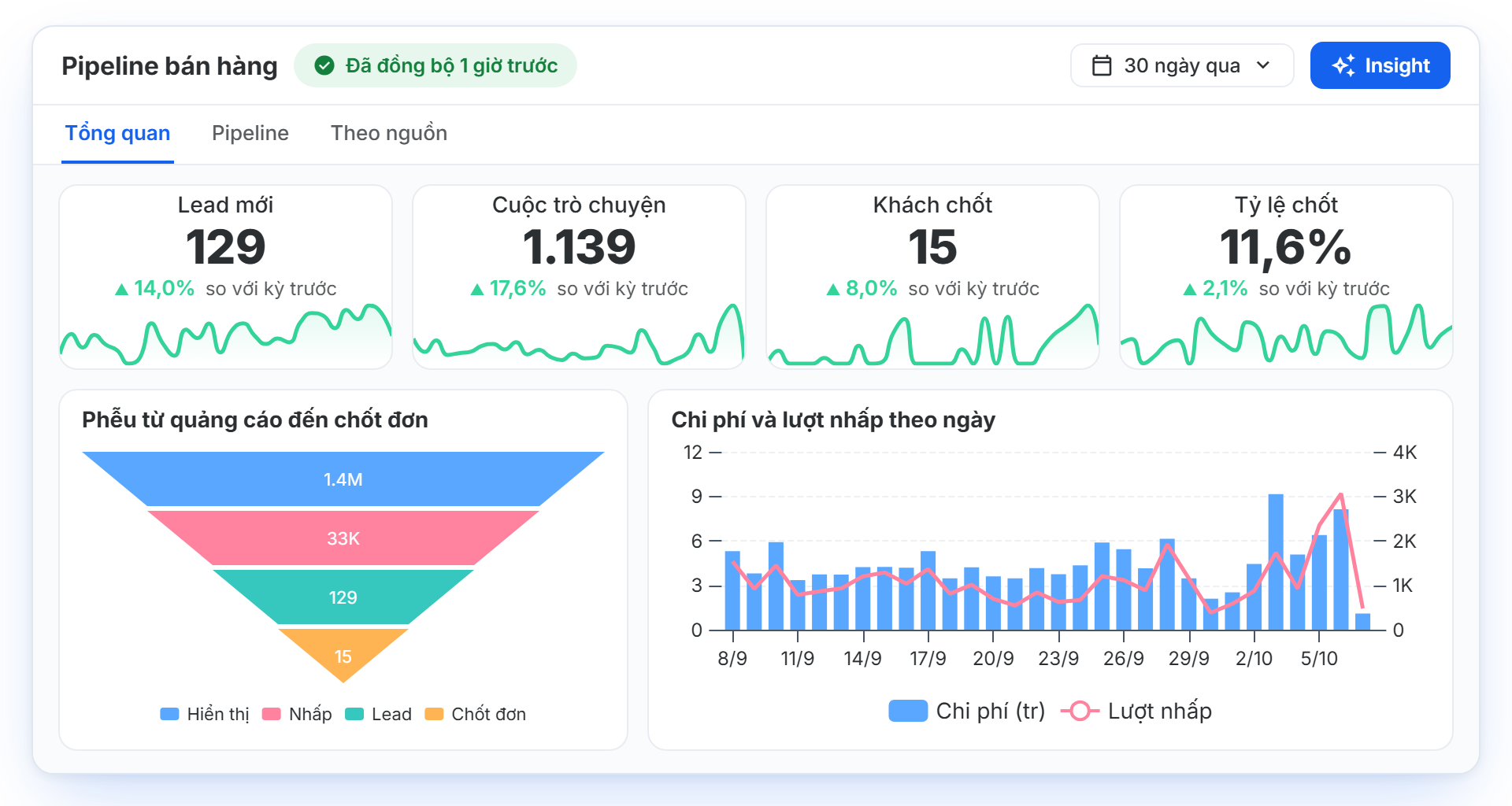
Task: Click the 12 left axis label
Action: 693,453
